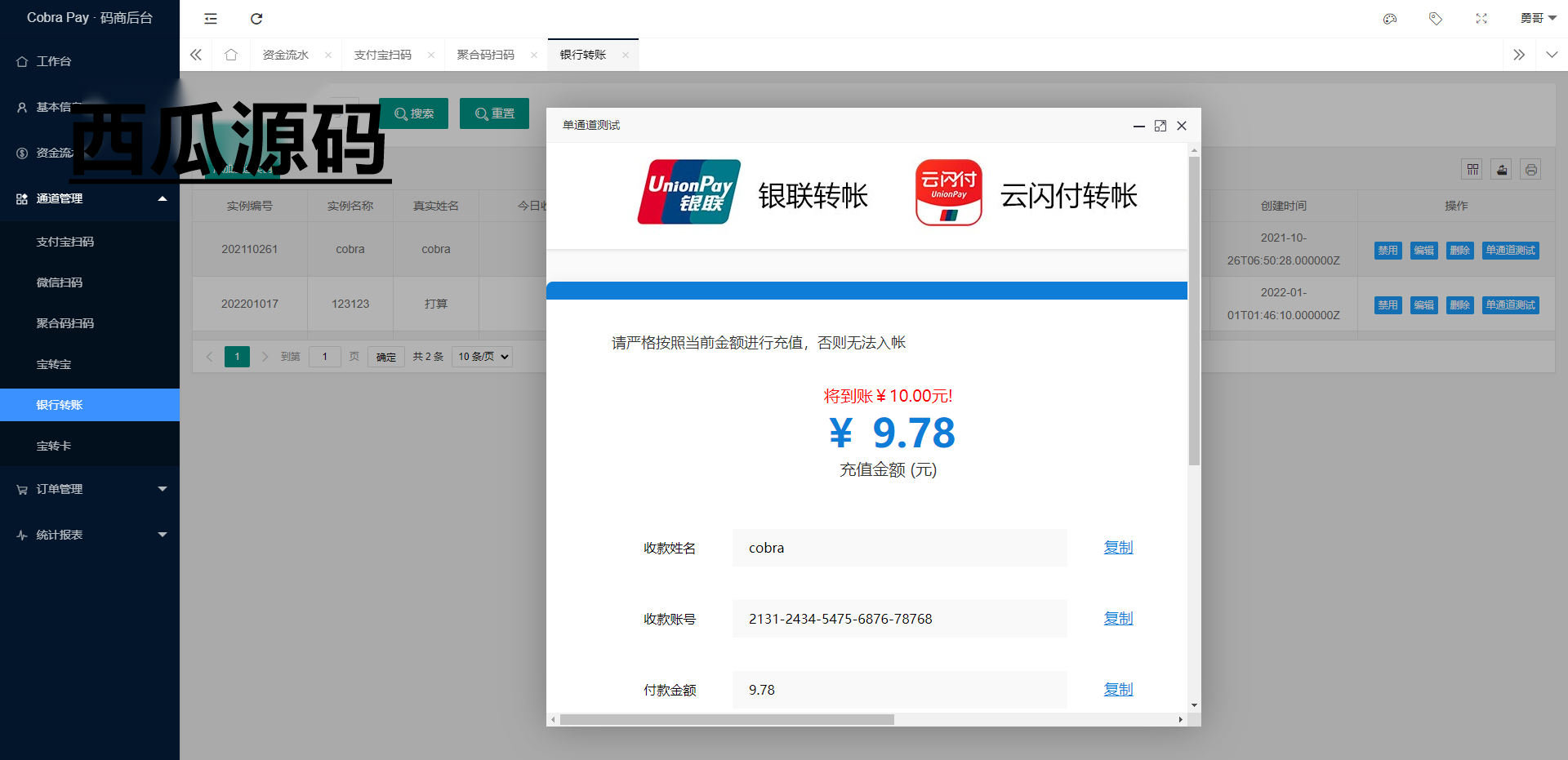This screenshot has height=760, width=1568.
Task: Maximize the 单通道测试 dialog
Action: [x=1160, y=126]
